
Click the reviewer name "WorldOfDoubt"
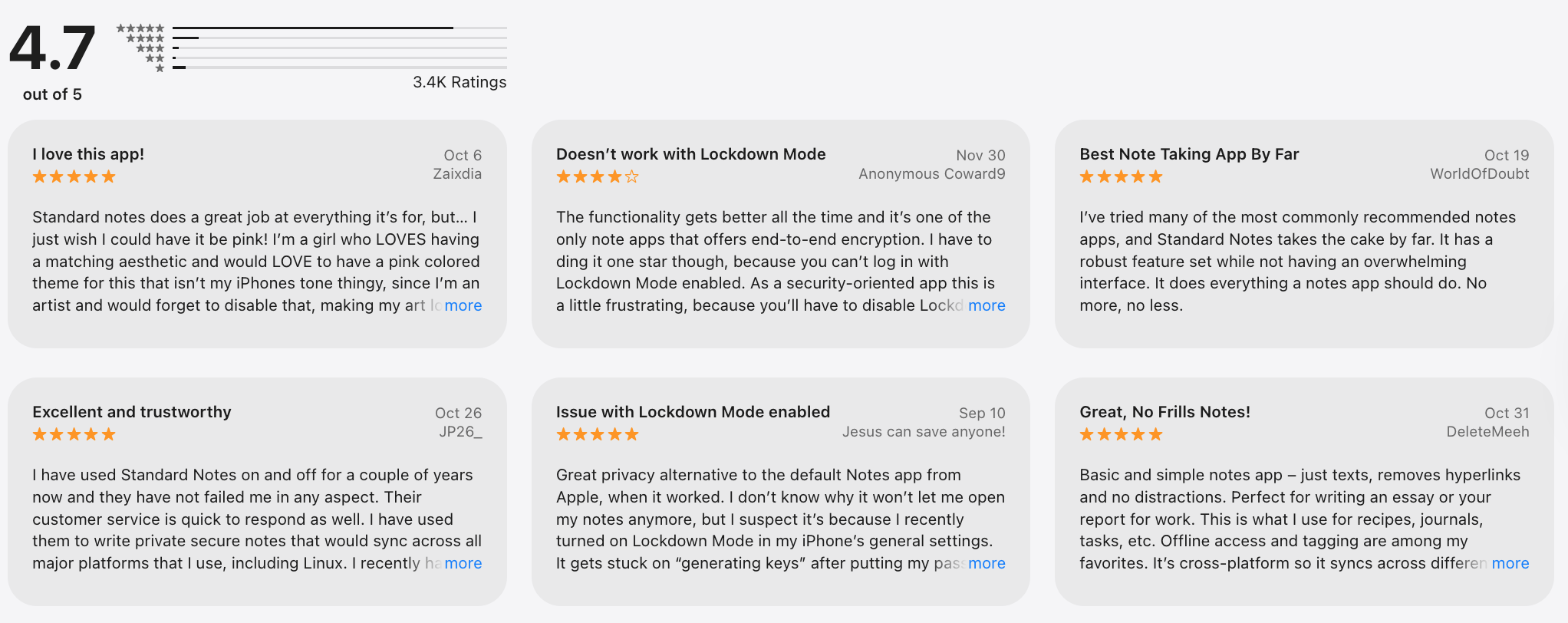(x=1479, y=174)
